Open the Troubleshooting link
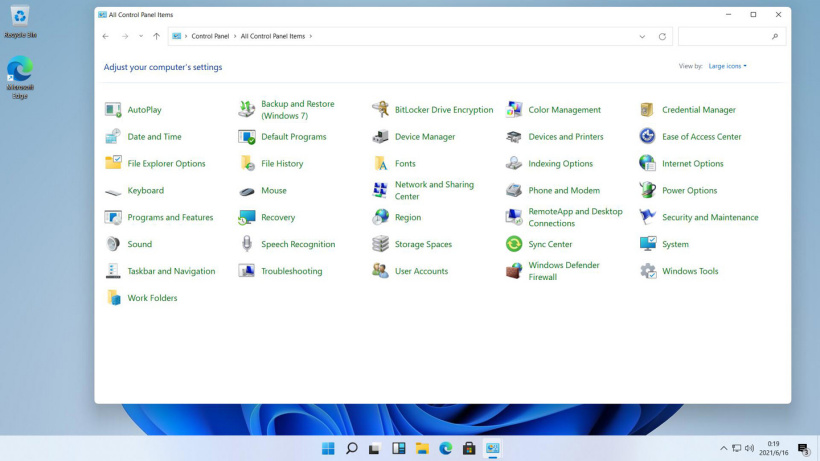This screenshot has height=461, width=820. pyautogui.click(x=291, y=271)
